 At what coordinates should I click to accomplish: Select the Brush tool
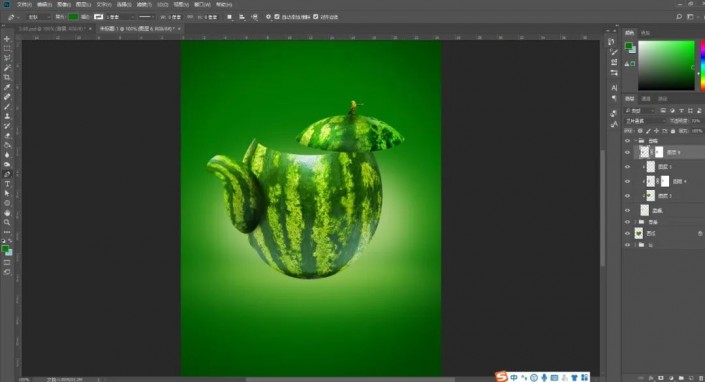coord(7,107)
